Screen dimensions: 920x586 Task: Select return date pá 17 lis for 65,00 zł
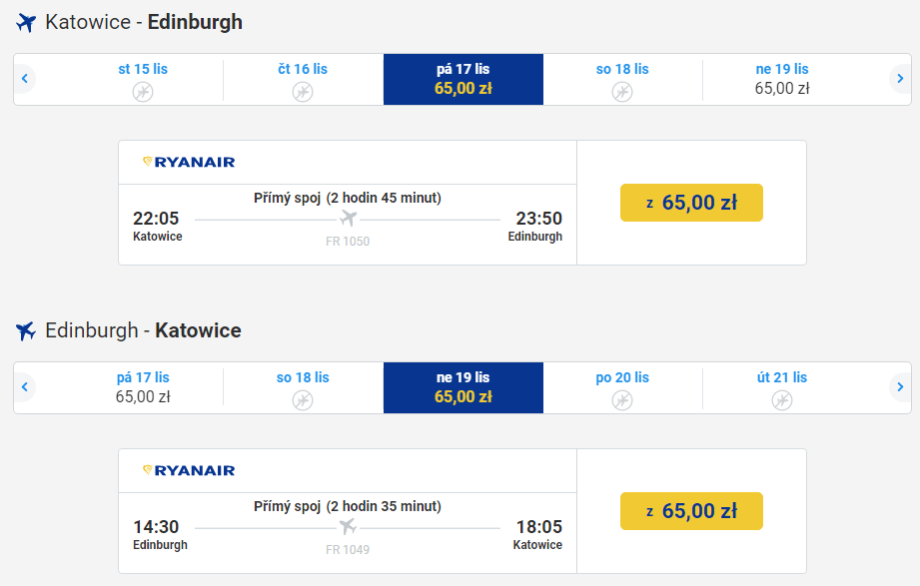coord(143,387)
